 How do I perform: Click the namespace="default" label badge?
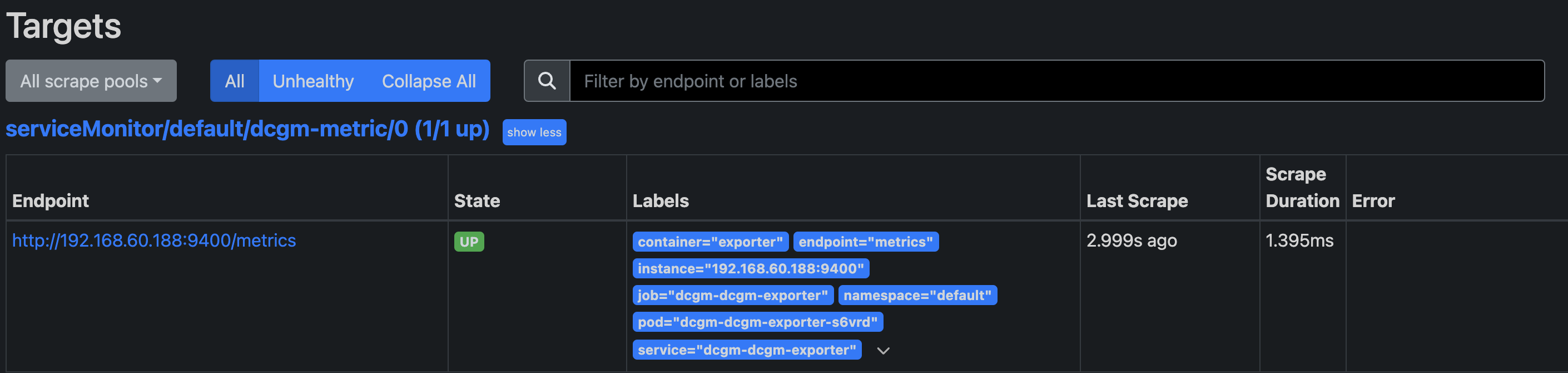click(917, 296)
